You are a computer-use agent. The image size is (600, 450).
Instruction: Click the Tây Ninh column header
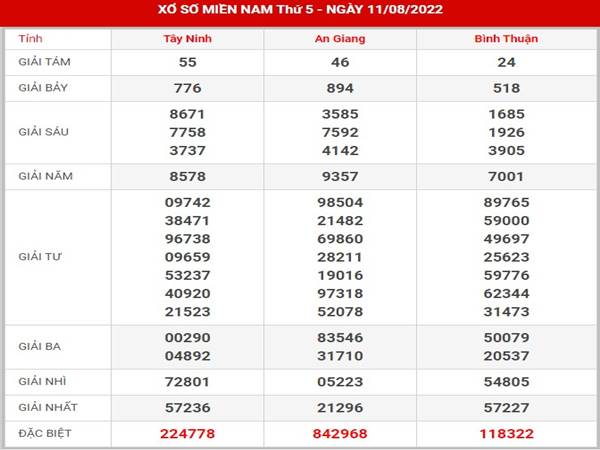[187, 39]
